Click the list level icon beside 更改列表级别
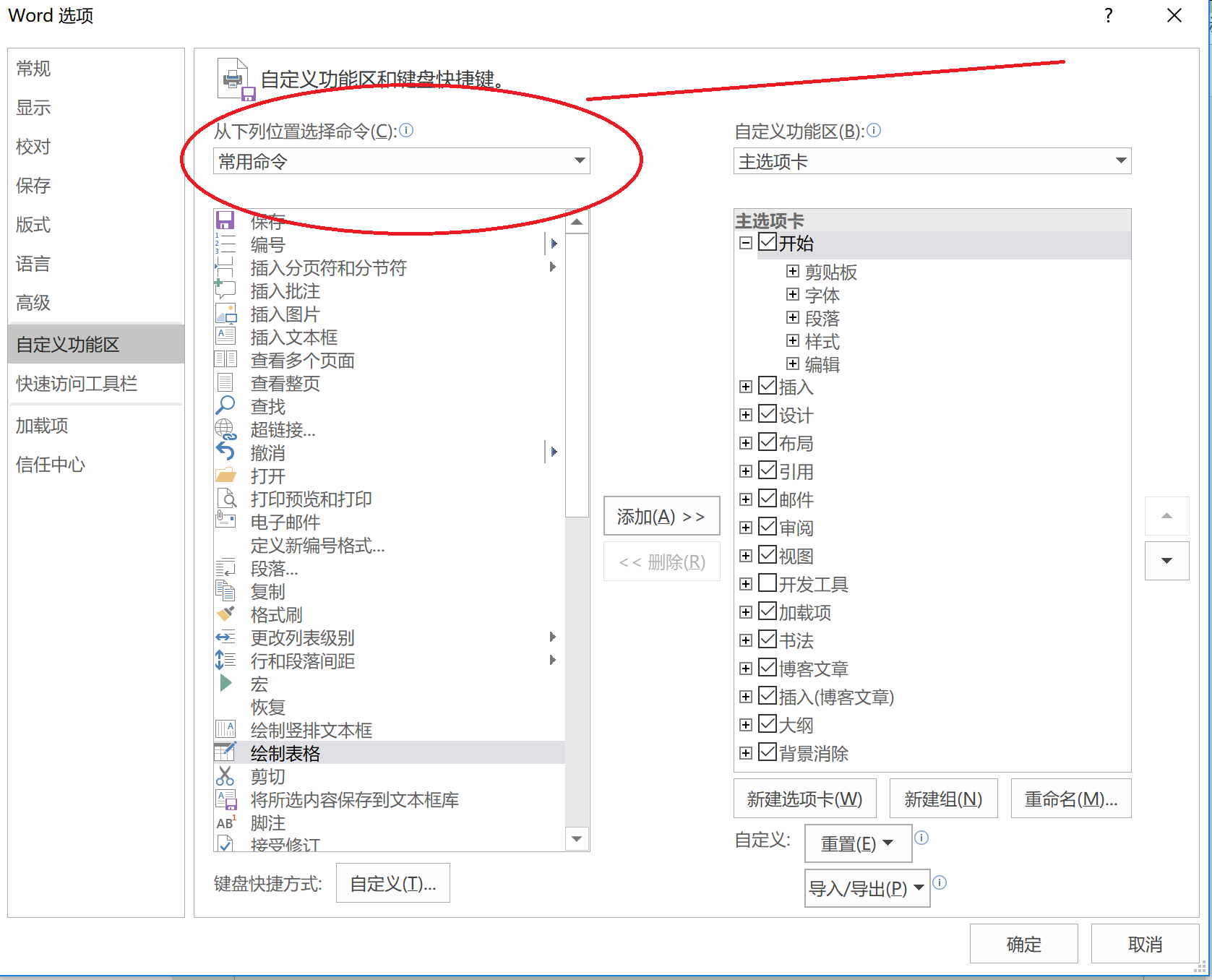Viewport: 1212px width, 980px height. coord(225,637)
